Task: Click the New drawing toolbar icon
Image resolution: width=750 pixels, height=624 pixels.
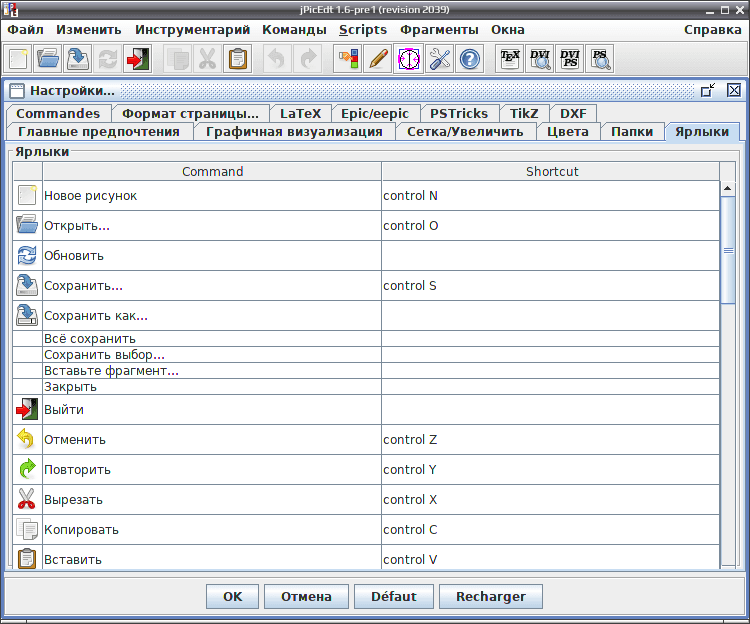Action: [18, 59]
